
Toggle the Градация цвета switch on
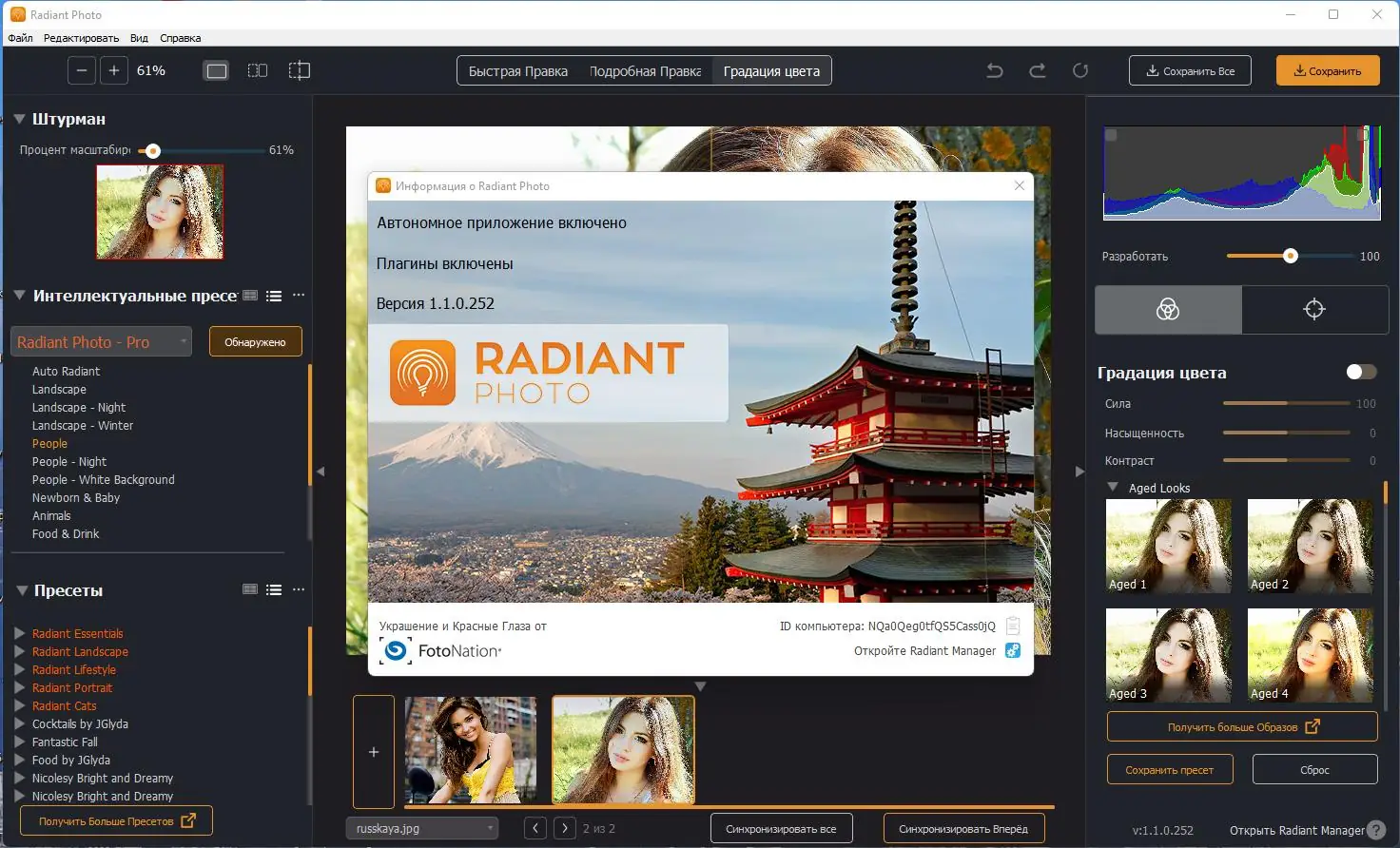coord(1360,372)
